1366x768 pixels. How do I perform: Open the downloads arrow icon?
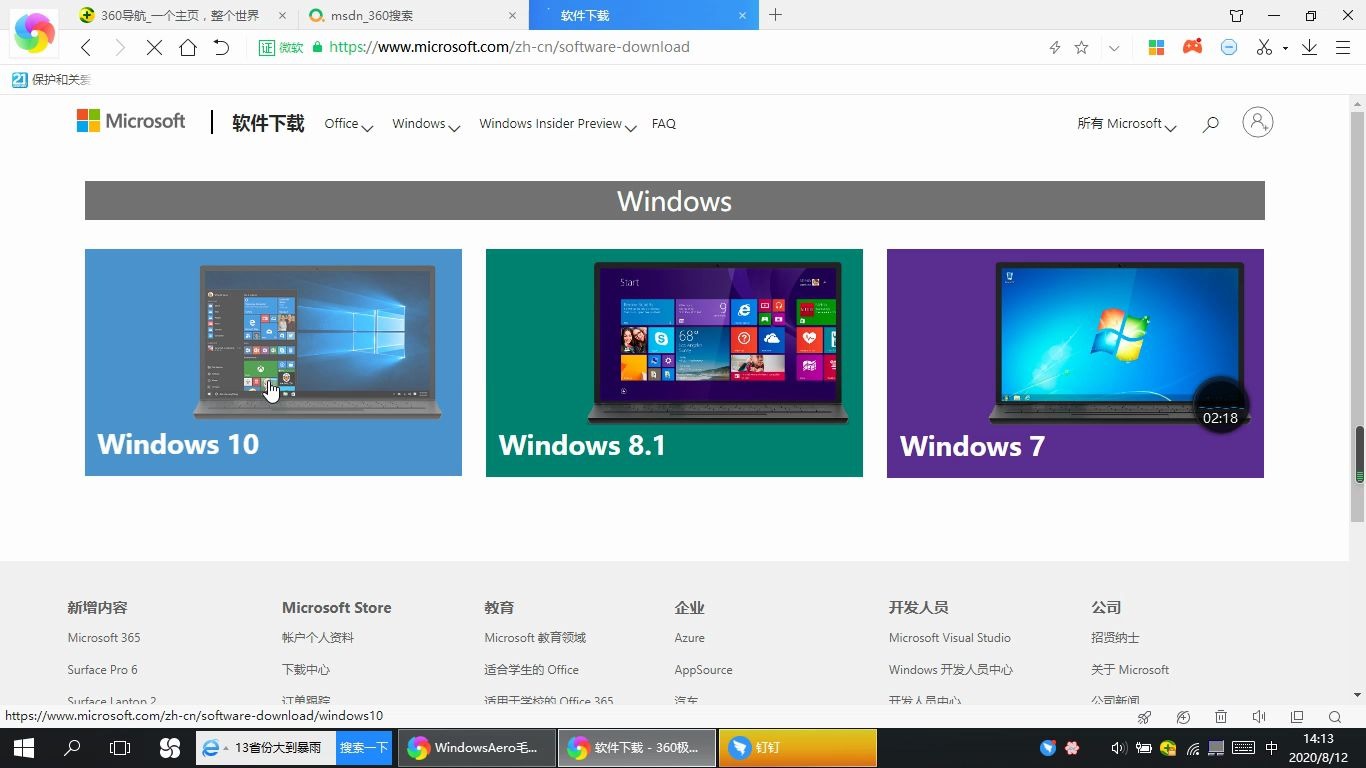(1309, 47)
